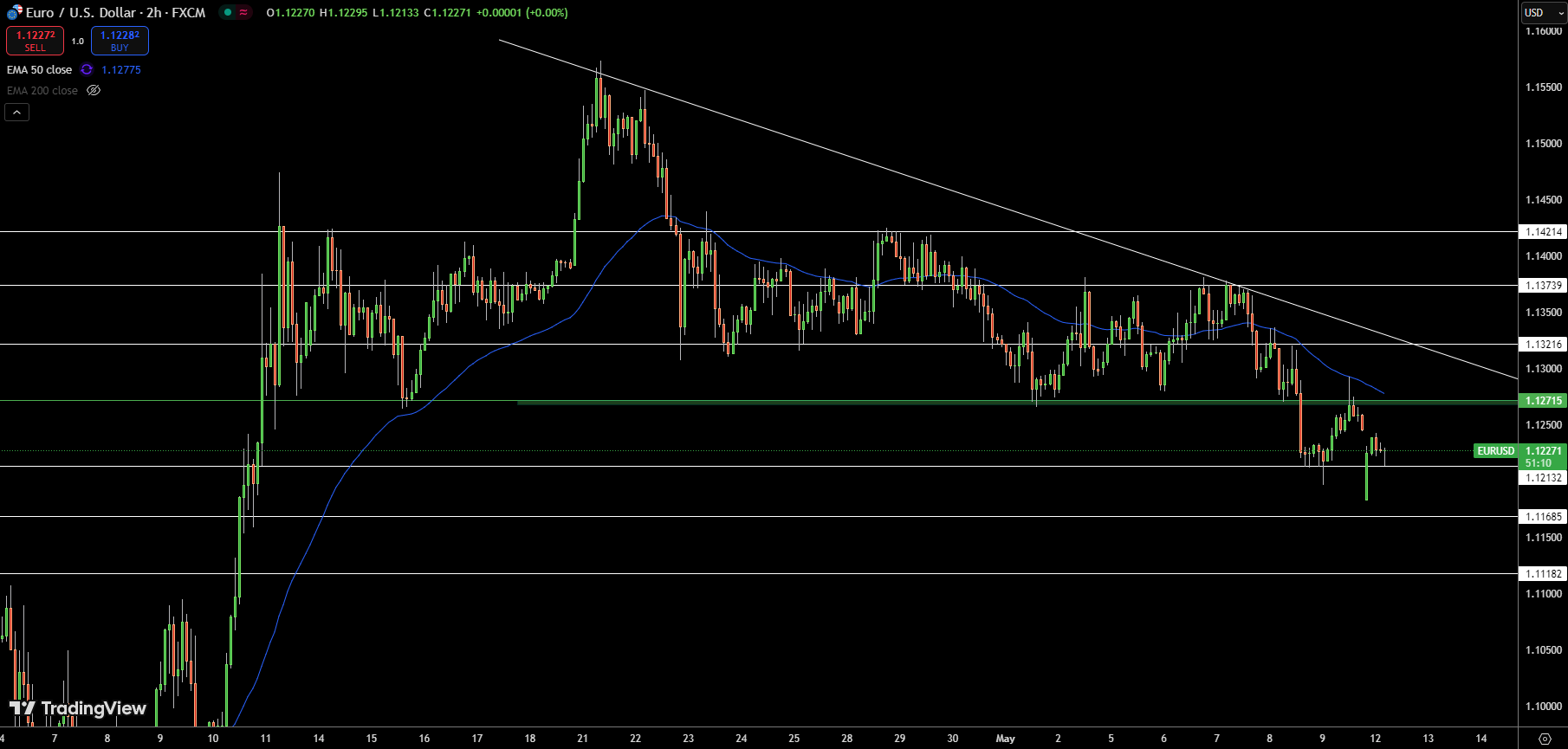Click the 1.12132 horizontal line price label
Image resolution: width=1568 pixels, height=749 pixels.
[1543, 478]
